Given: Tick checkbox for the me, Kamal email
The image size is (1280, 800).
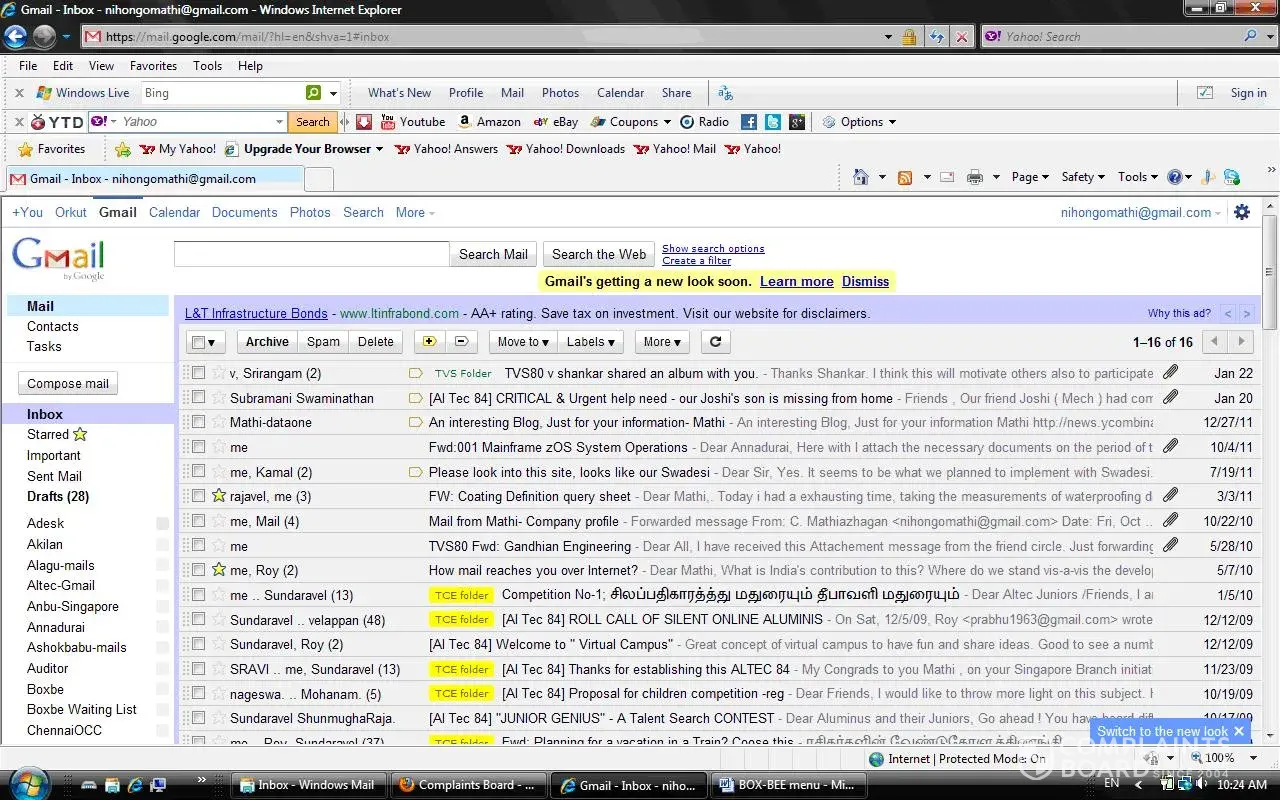Looking at the screenshot, I should tap(198, 471).
